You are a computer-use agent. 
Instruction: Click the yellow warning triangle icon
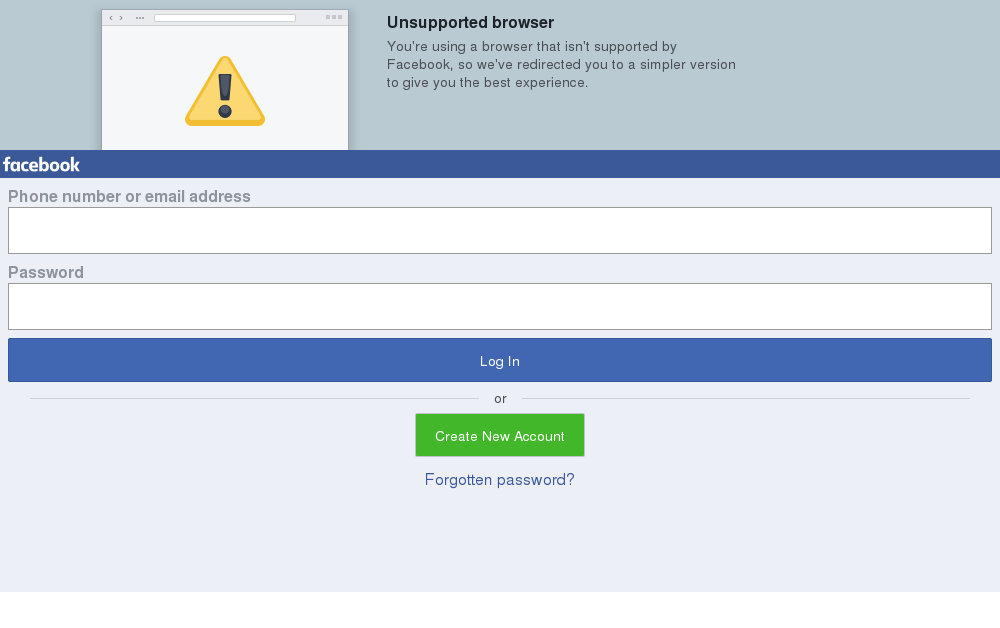click(x=225, y=91)
